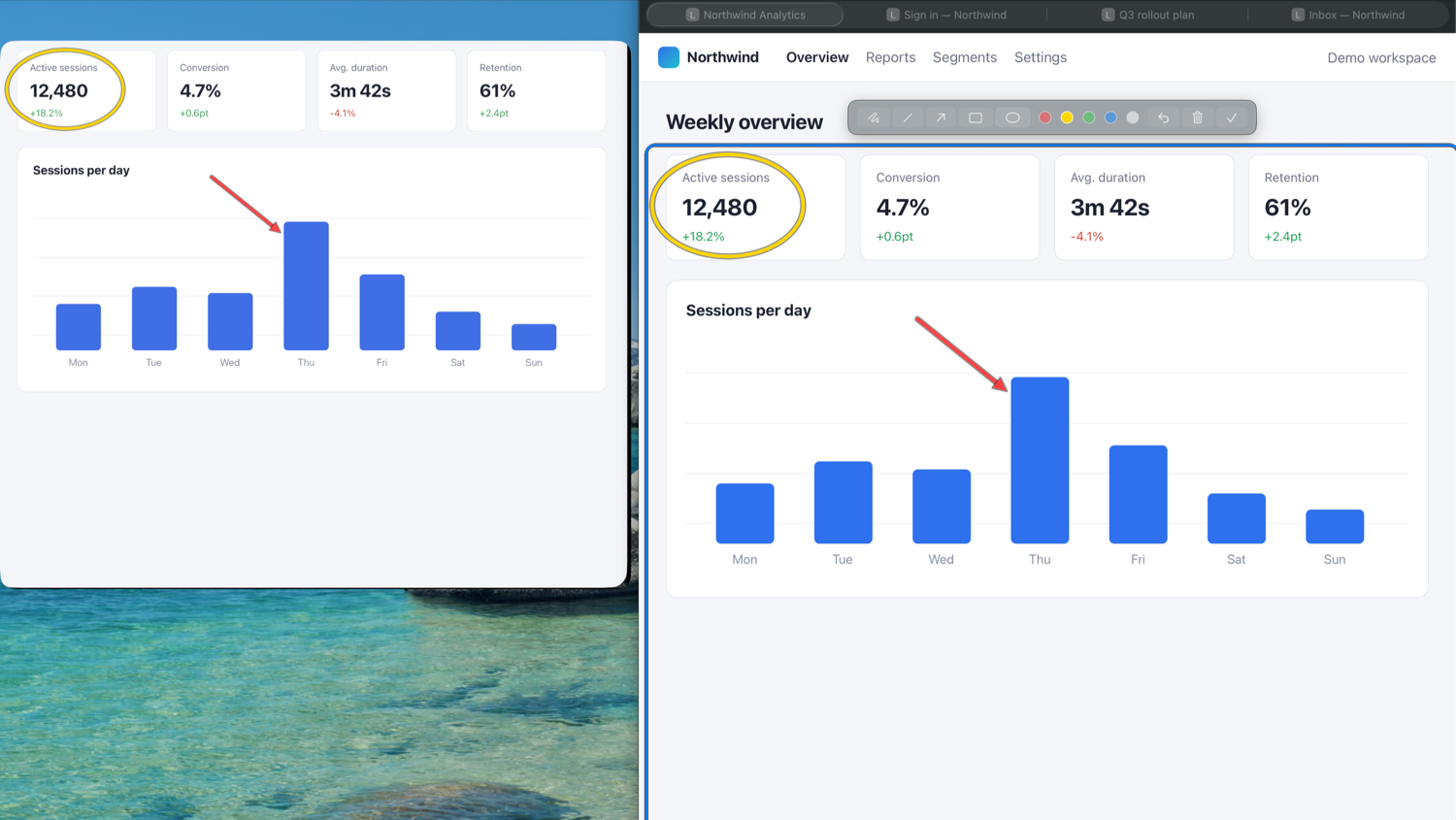
Task: Select the Thu bar in the browser chart
Action: pos(1040,460)
